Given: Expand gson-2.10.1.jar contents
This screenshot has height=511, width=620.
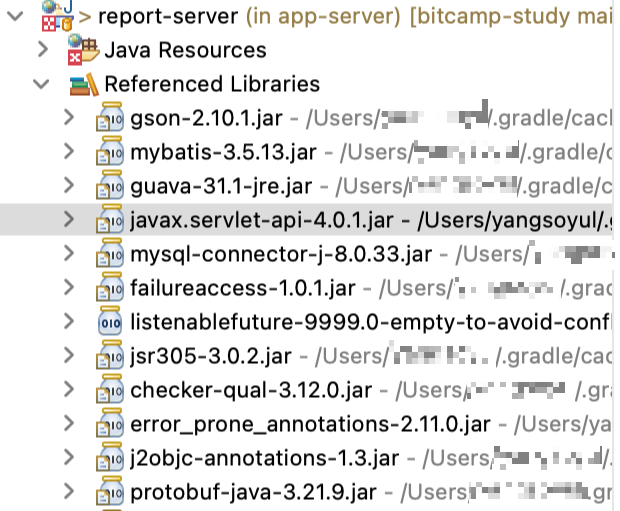Looking at the screenshot, I should click(69, 117).
